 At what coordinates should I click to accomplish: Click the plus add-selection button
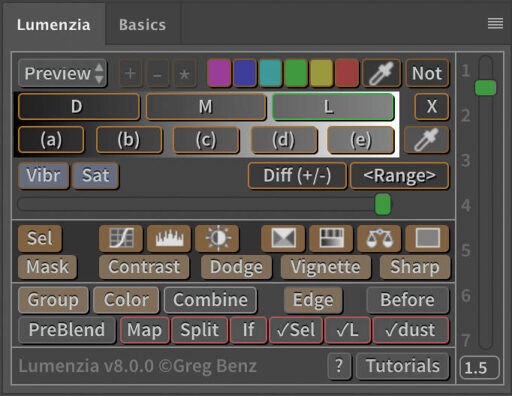(130, 73)
